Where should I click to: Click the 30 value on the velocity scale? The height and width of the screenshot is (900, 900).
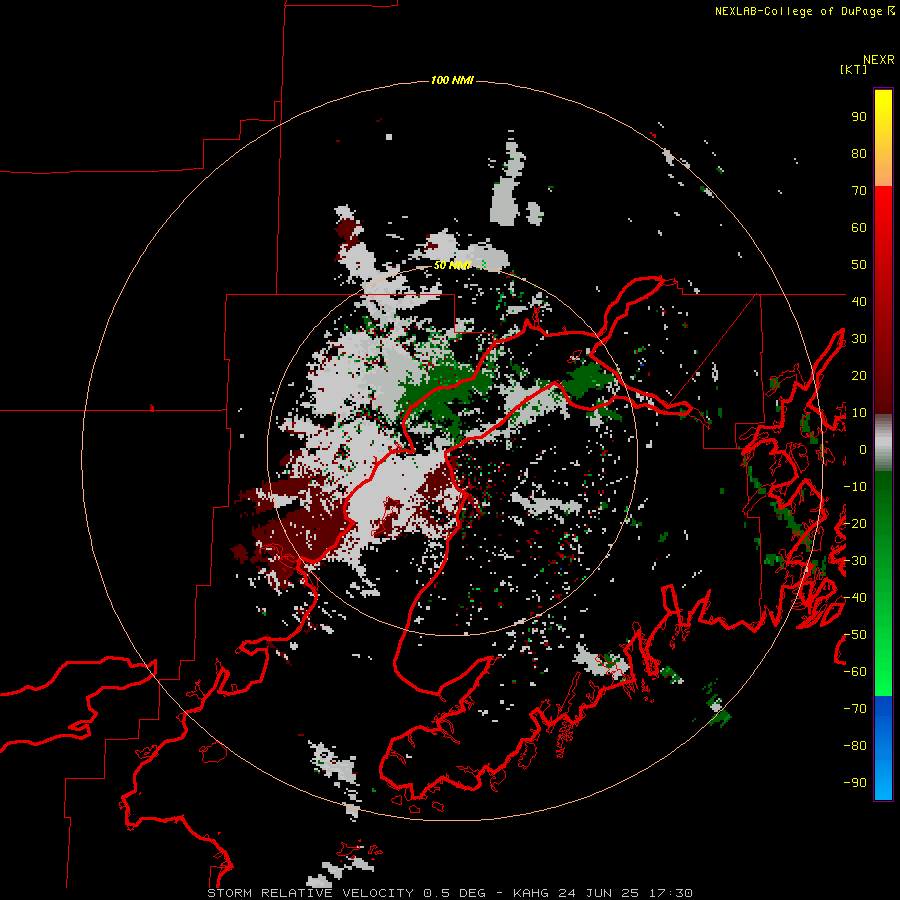pyautogui.click(x=859, y=339)
